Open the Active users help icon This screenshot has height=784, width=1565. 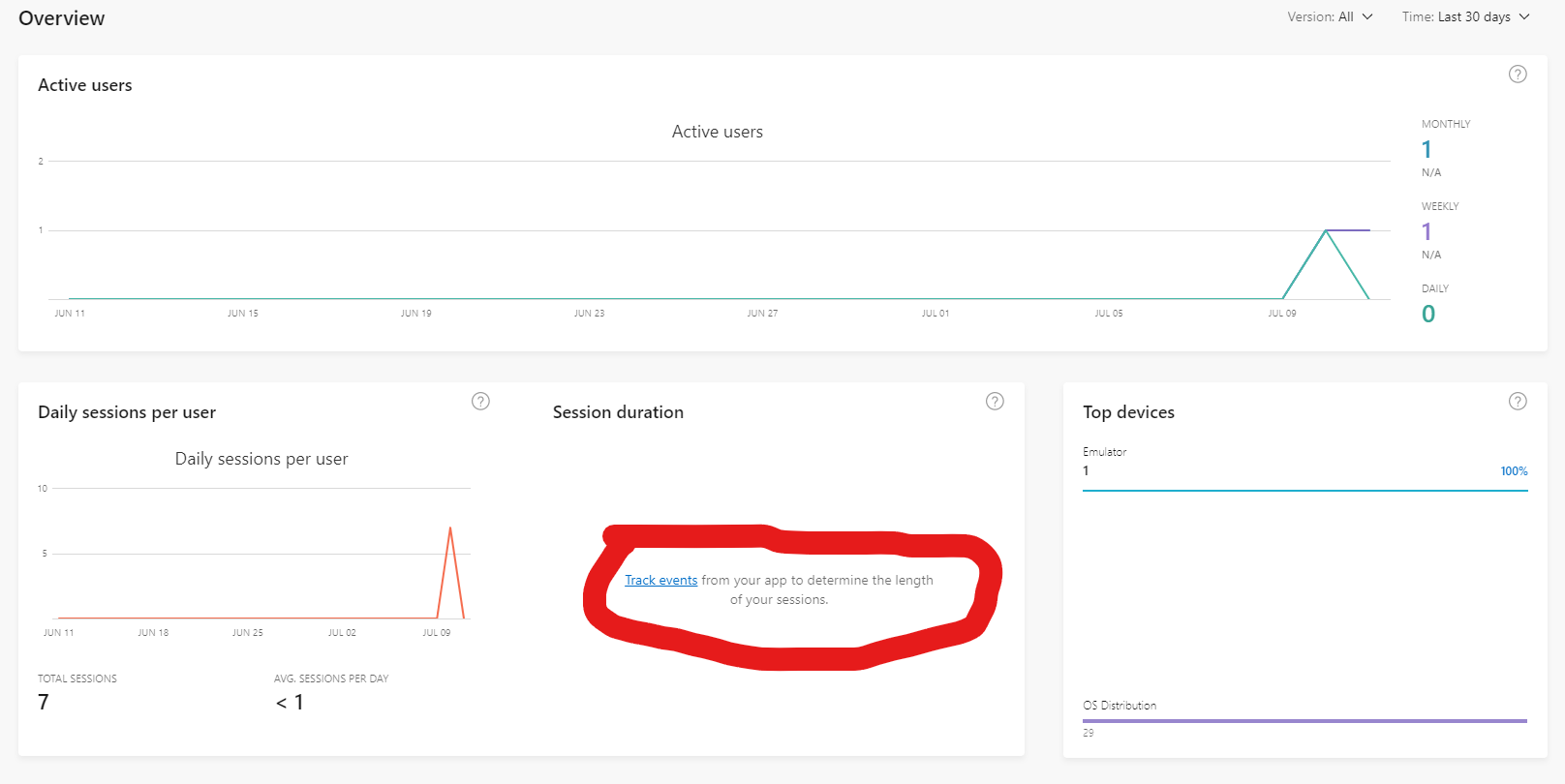[x=1518, y=75]
